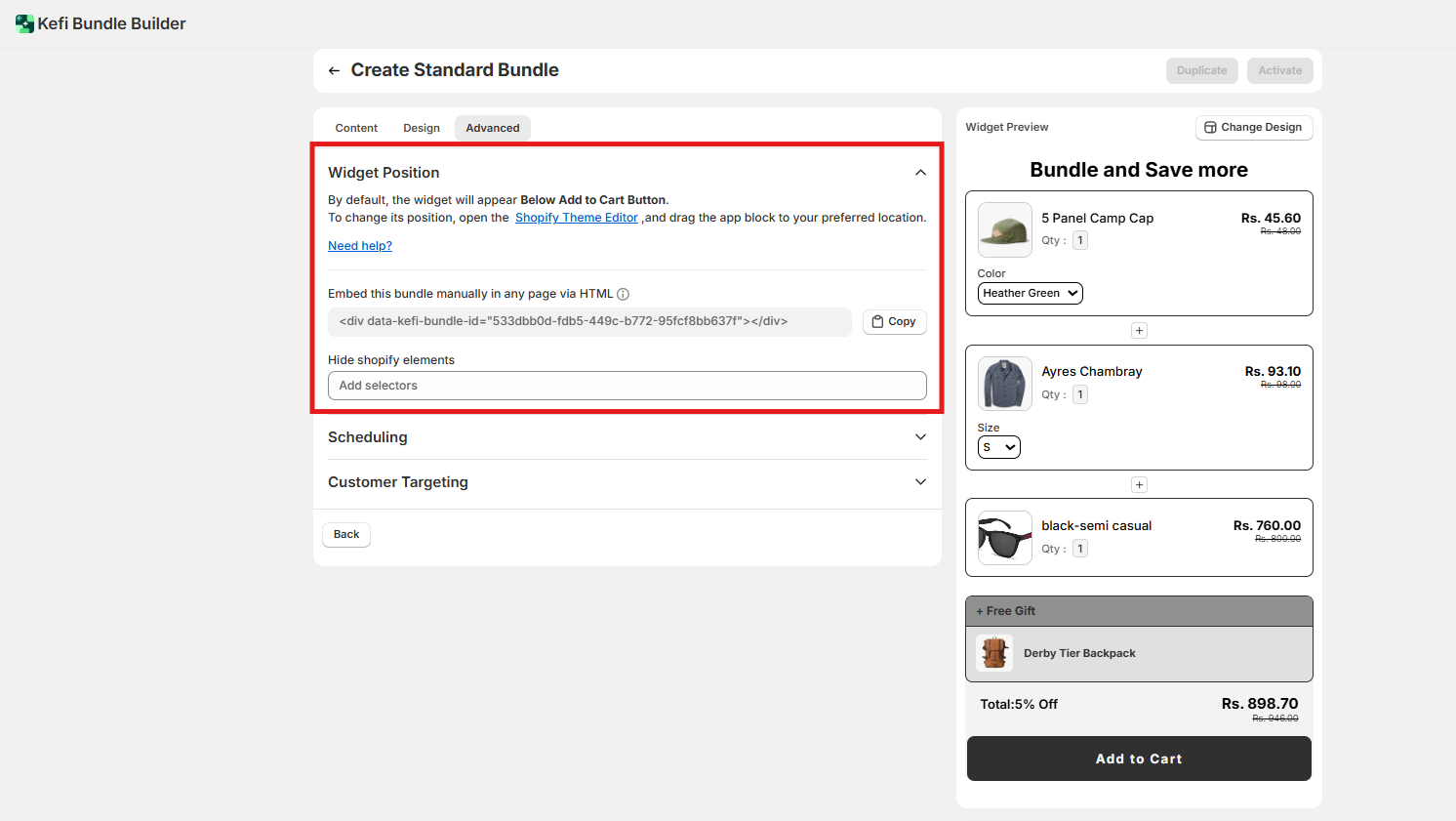The width and height of the screenshot is (1456, 821).
Task: Click the Need help? link
Action: click(360, 246)
